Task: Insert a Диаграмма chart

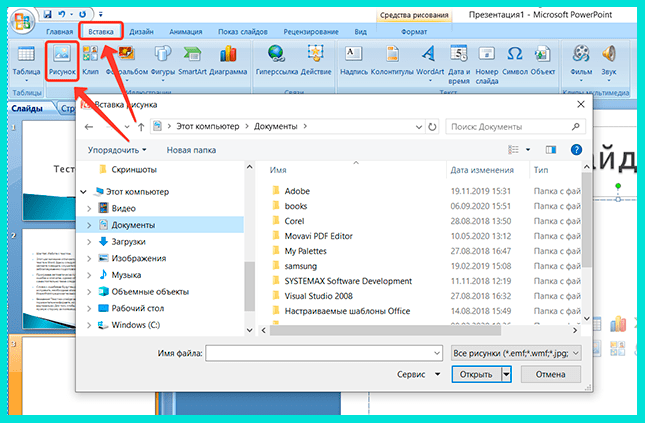Action: tap(228, 60)
